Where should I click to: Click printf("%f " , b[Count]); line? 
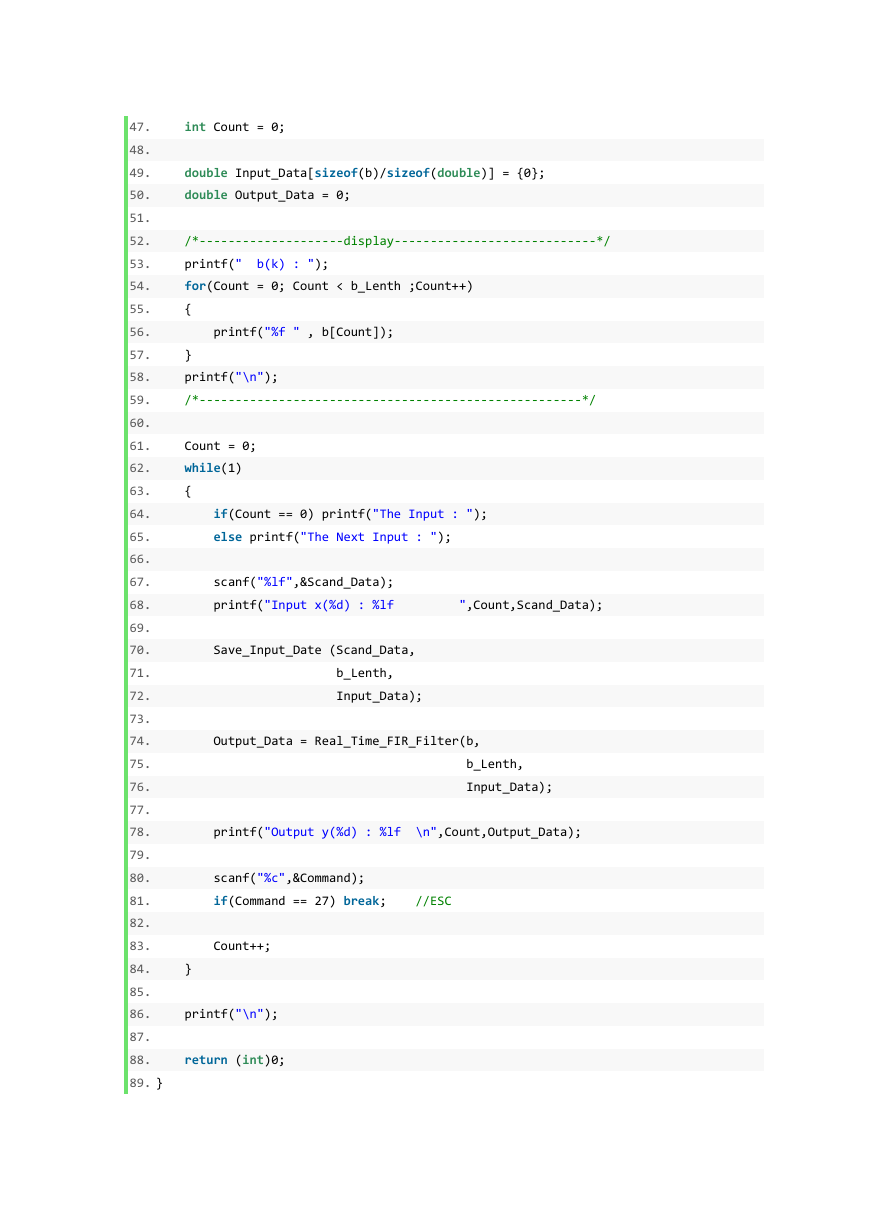click(303, 332)
